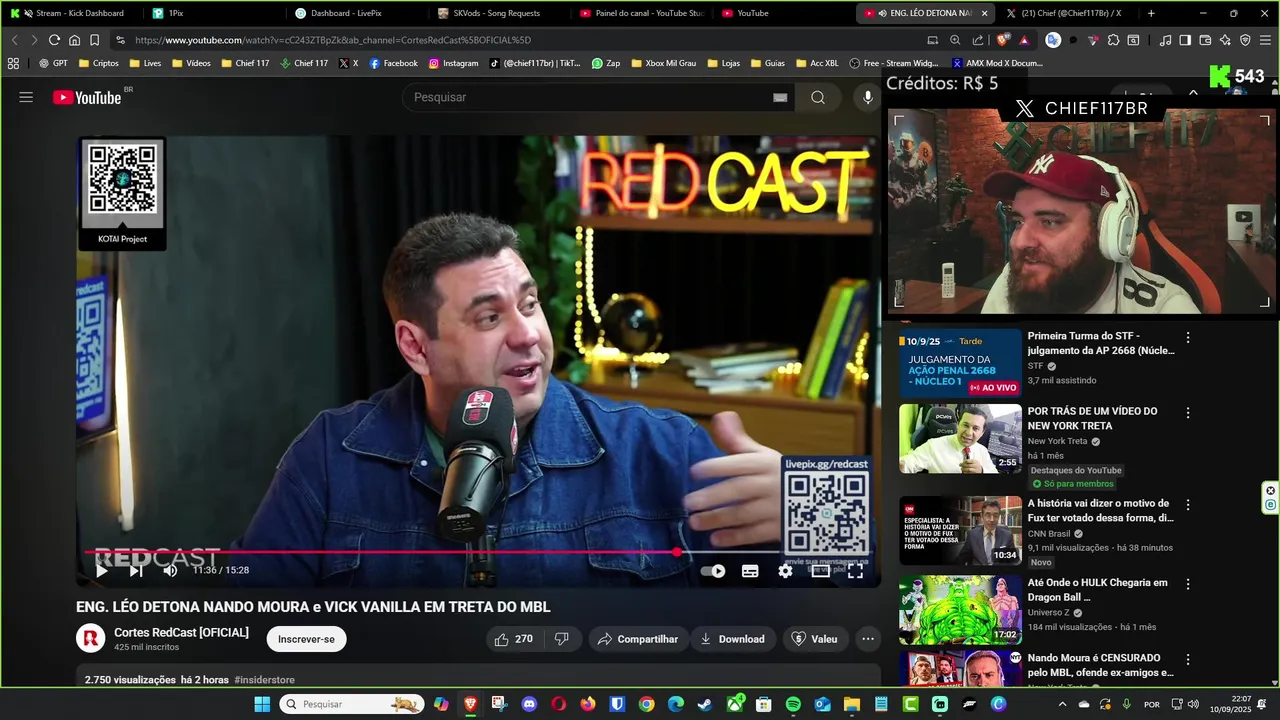
Task: Switch to SKVods - Song Requests tab
Action: [x=499, y=13]
